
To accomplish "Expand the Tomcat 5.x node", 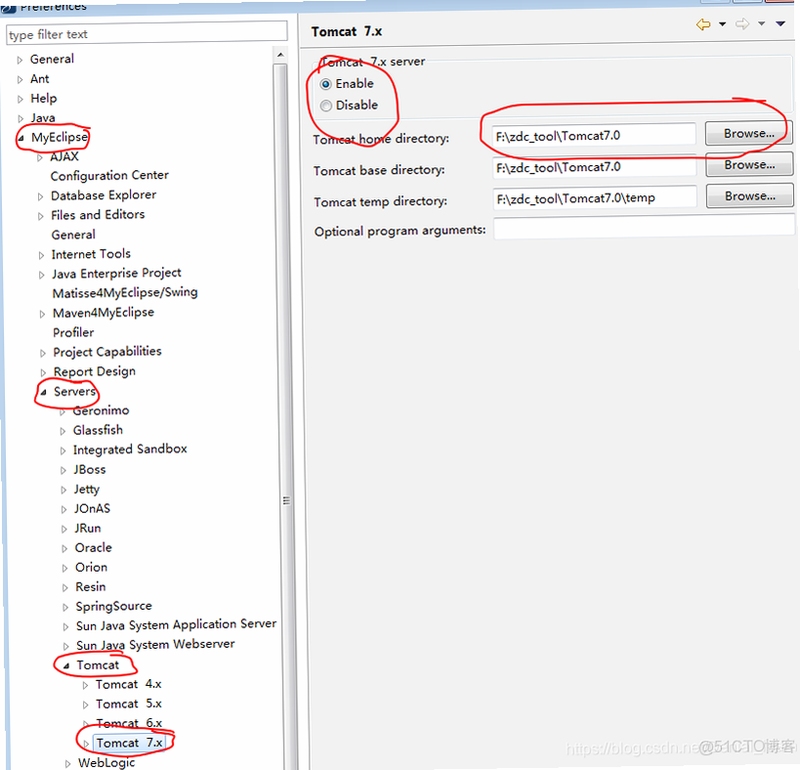I will [x=85, y=705].
